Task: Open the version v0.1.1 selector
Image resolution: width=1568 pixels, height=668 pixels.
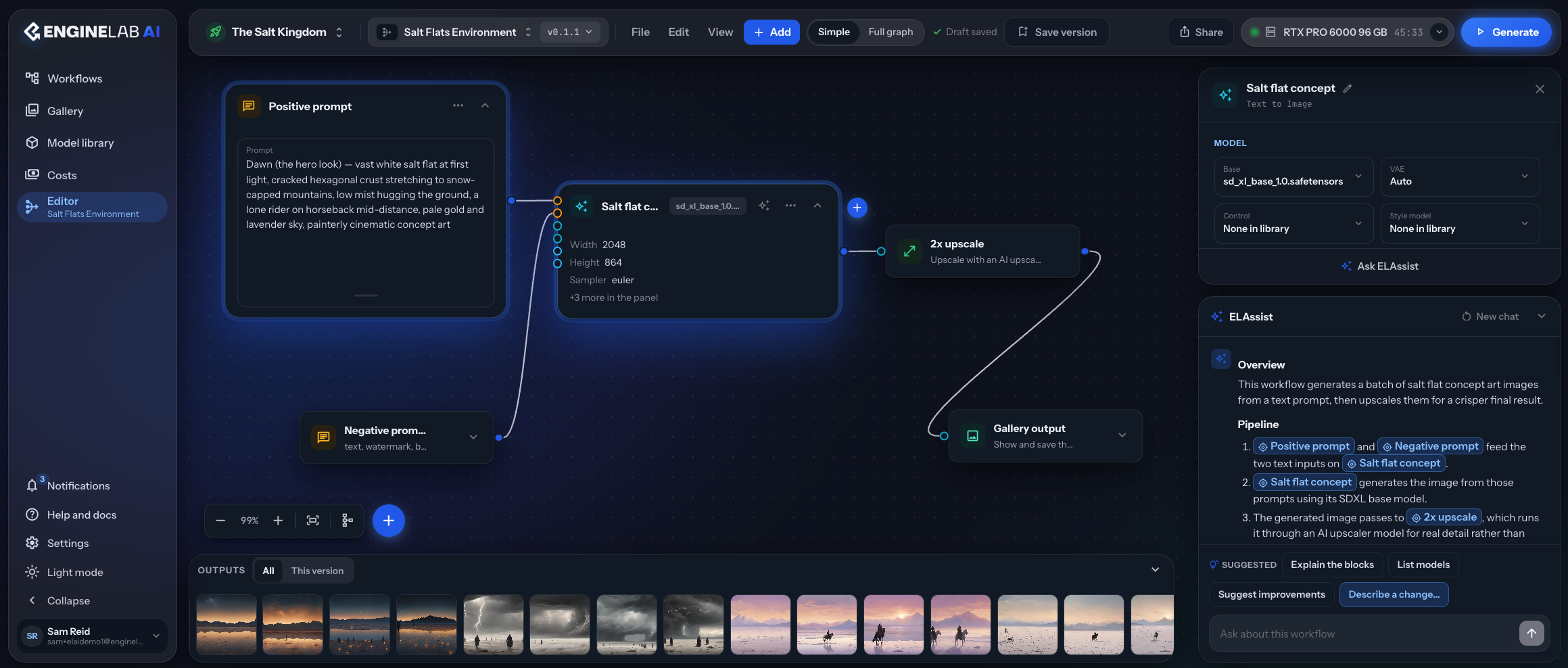Action: (x=570, y=32)
